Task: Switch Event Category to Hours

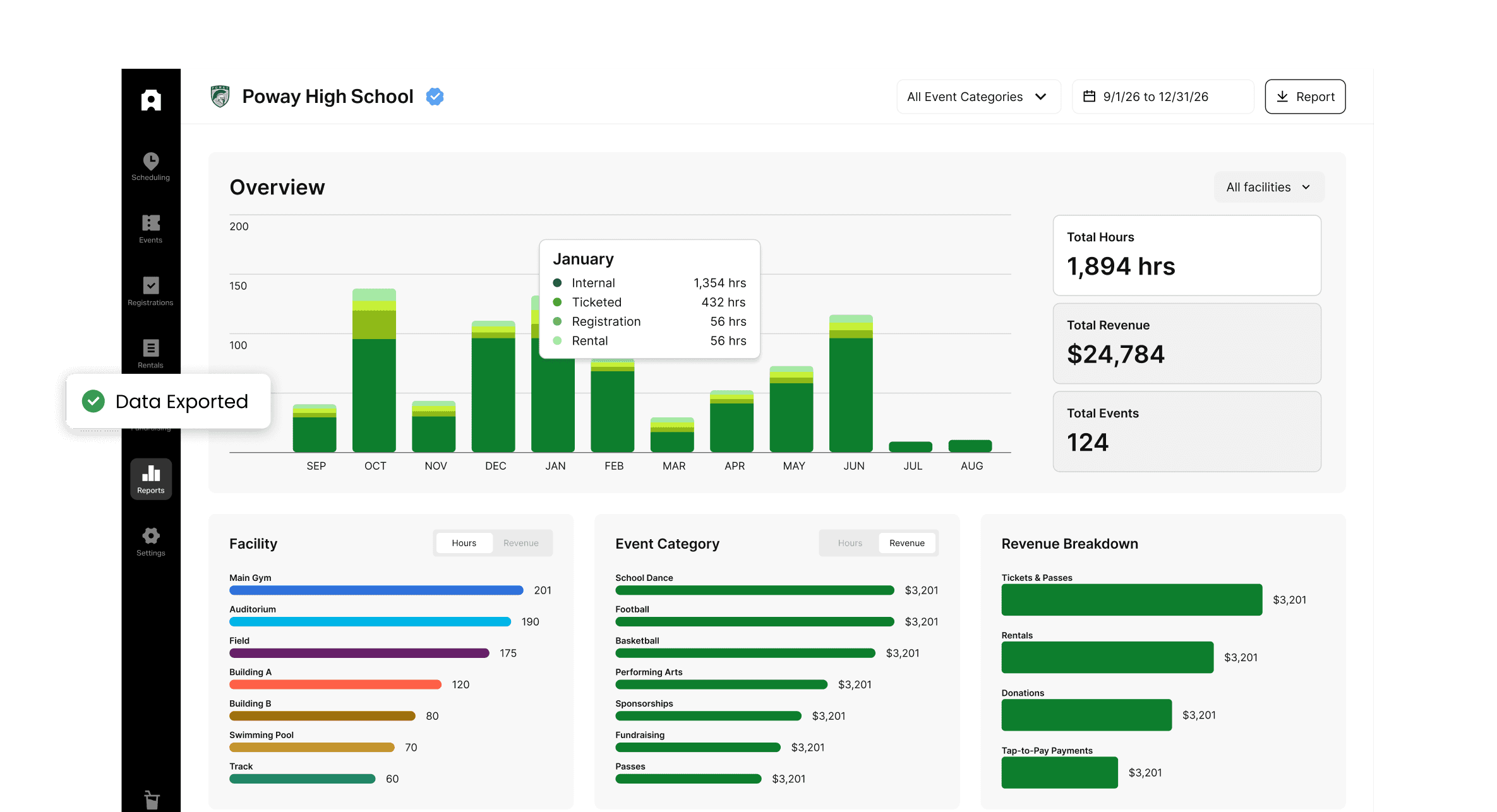Action: (850, 543)
